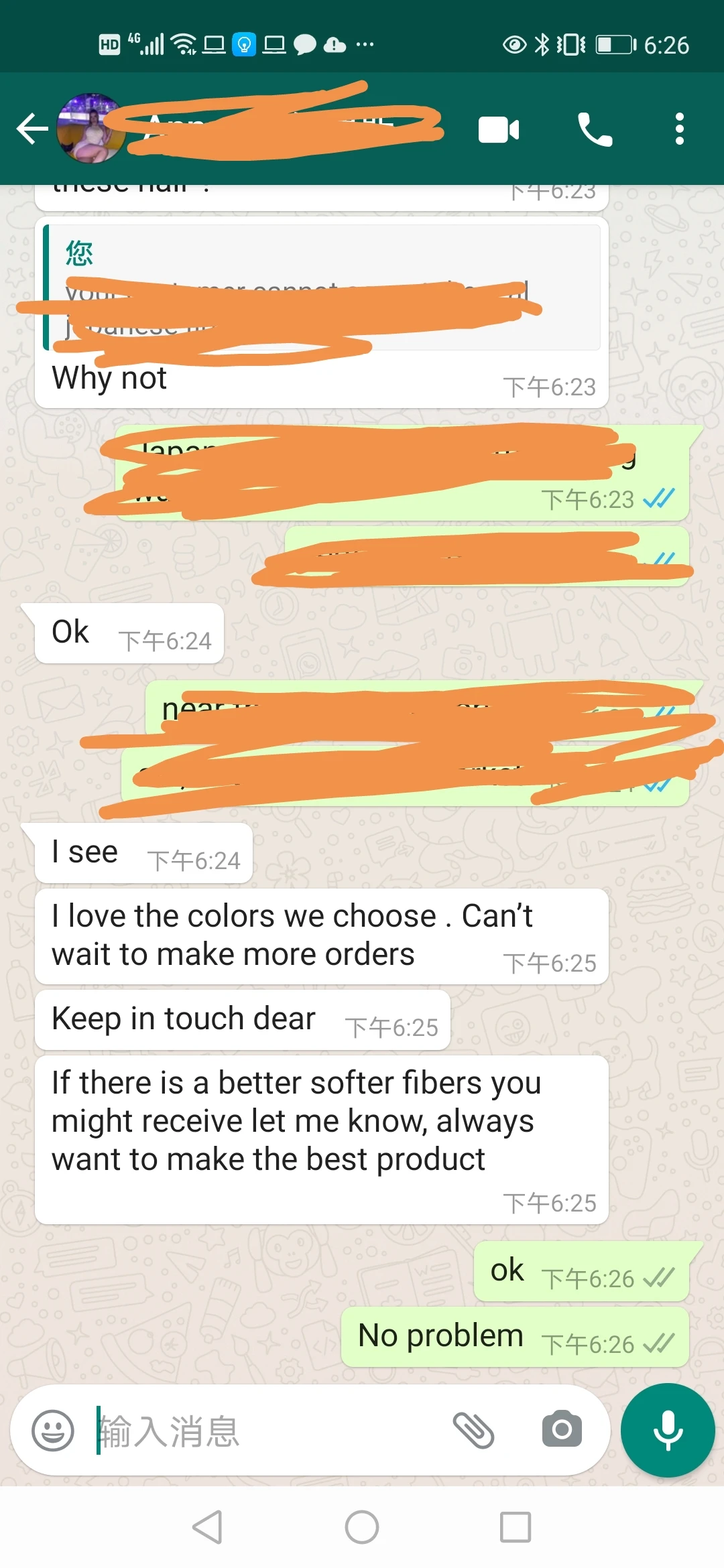The image size is (724, 1568).
Task: Focus the message input field
Action: [x=268, y=1431]
